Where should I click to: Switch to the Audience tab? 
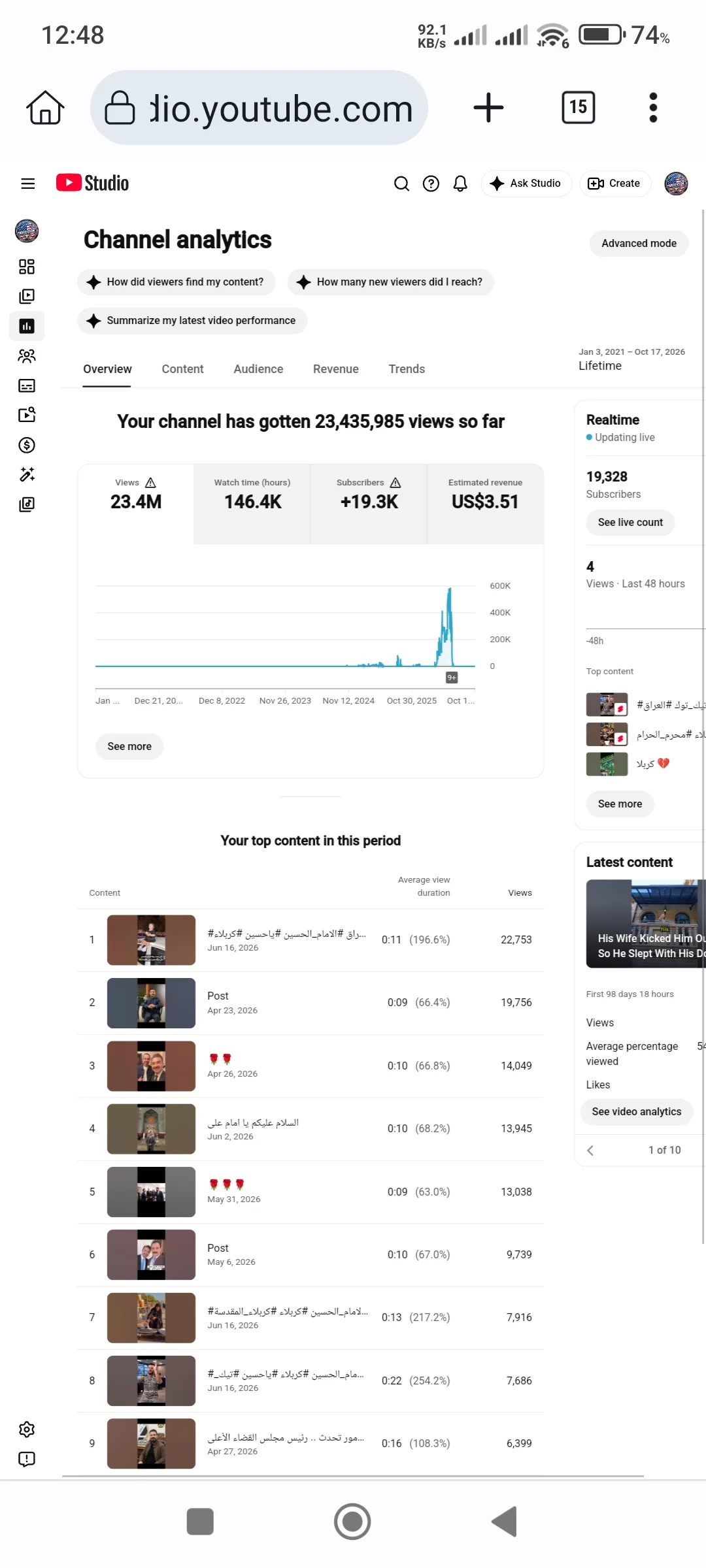[258, 369]
